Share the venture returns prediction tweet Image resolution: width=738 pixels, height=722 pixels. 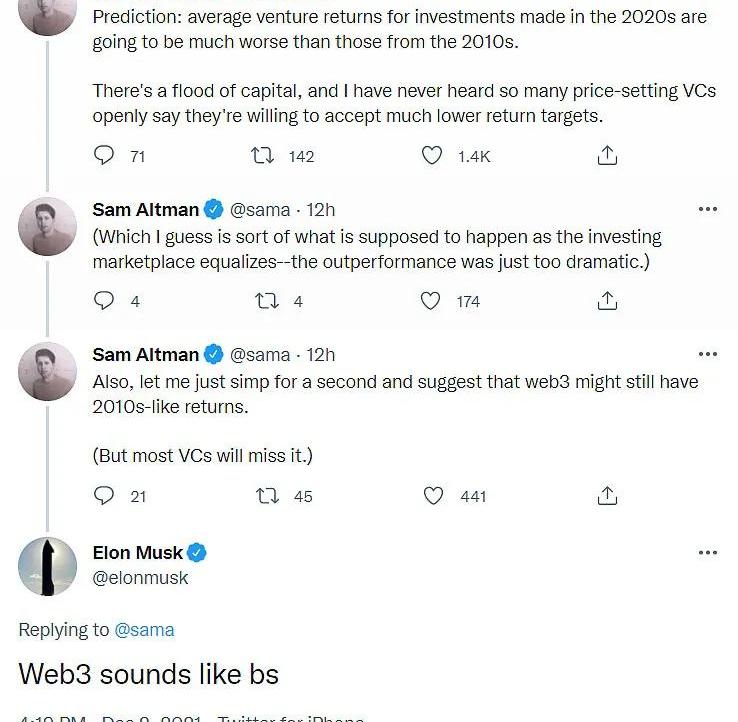tap(607, 155)
